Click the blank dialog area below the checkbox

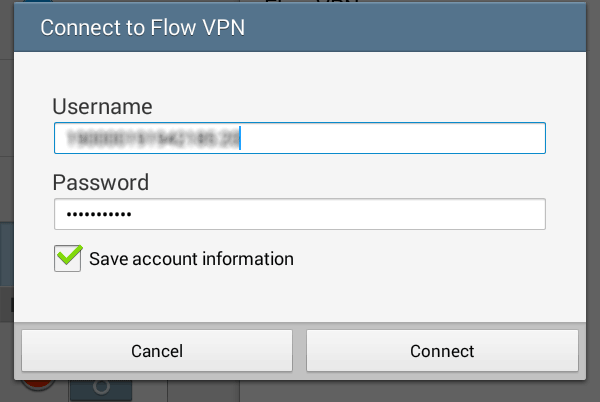coord(300,298)
